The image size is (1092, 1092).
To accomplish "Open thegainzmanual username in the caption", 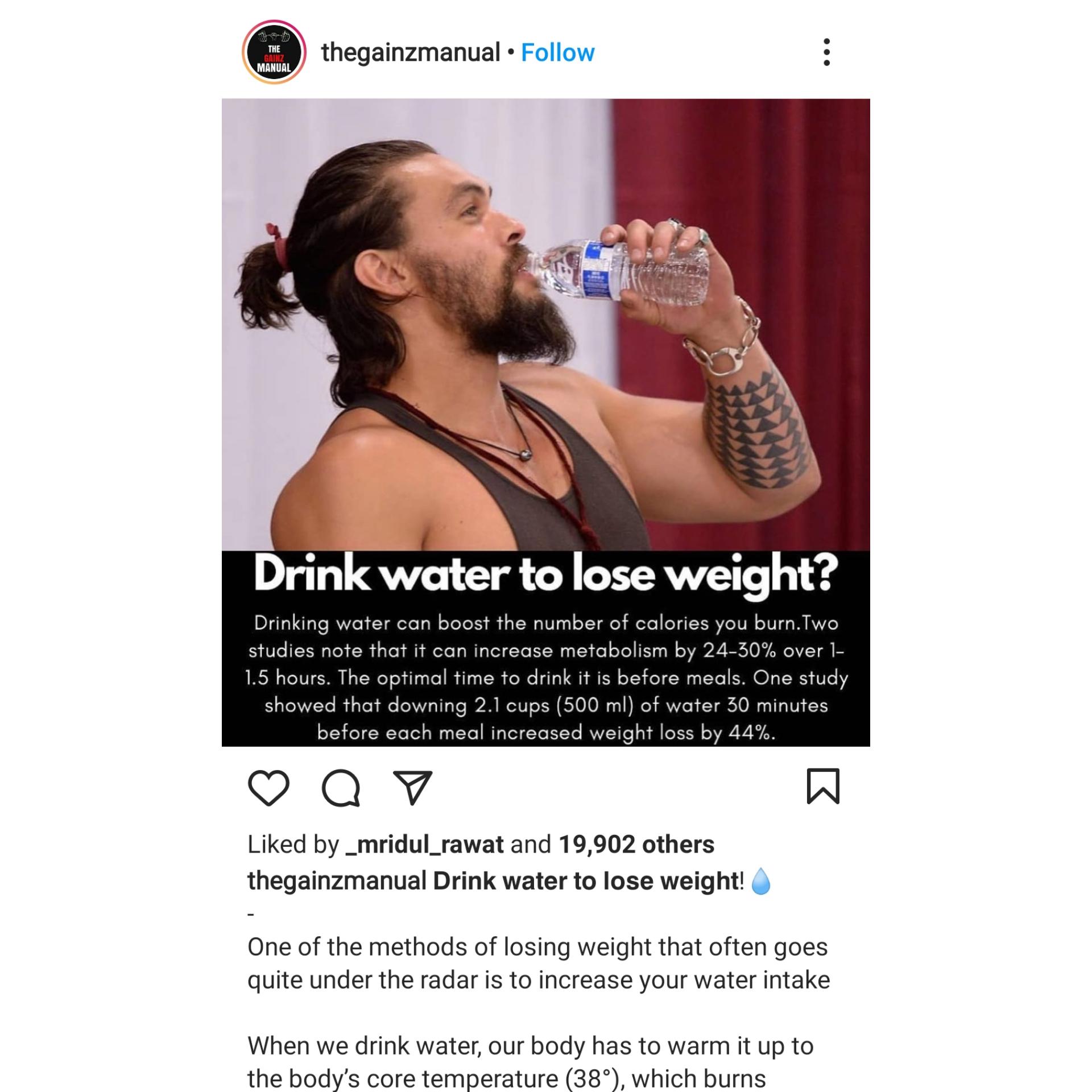I will [337, 881].
